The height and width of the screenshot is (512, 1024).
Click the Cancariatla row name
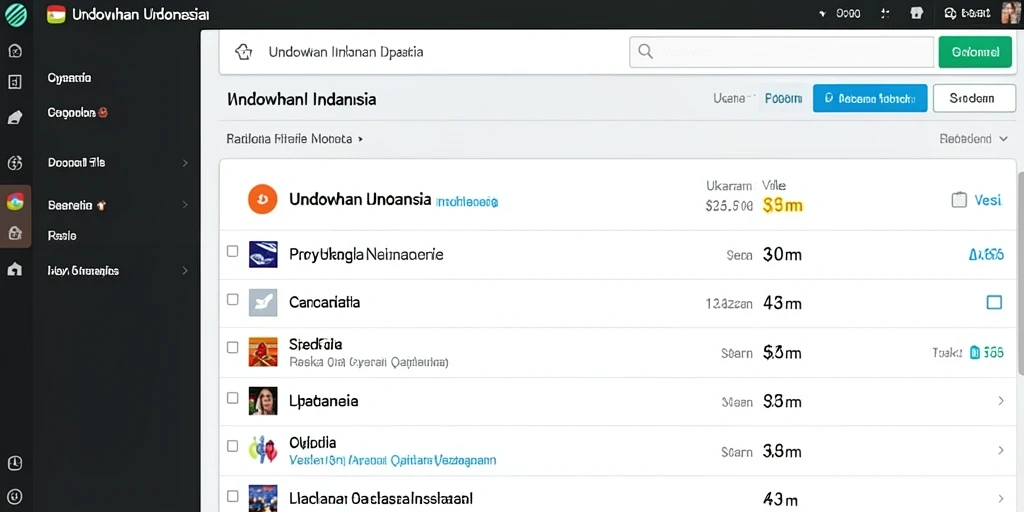coord(325,302)
